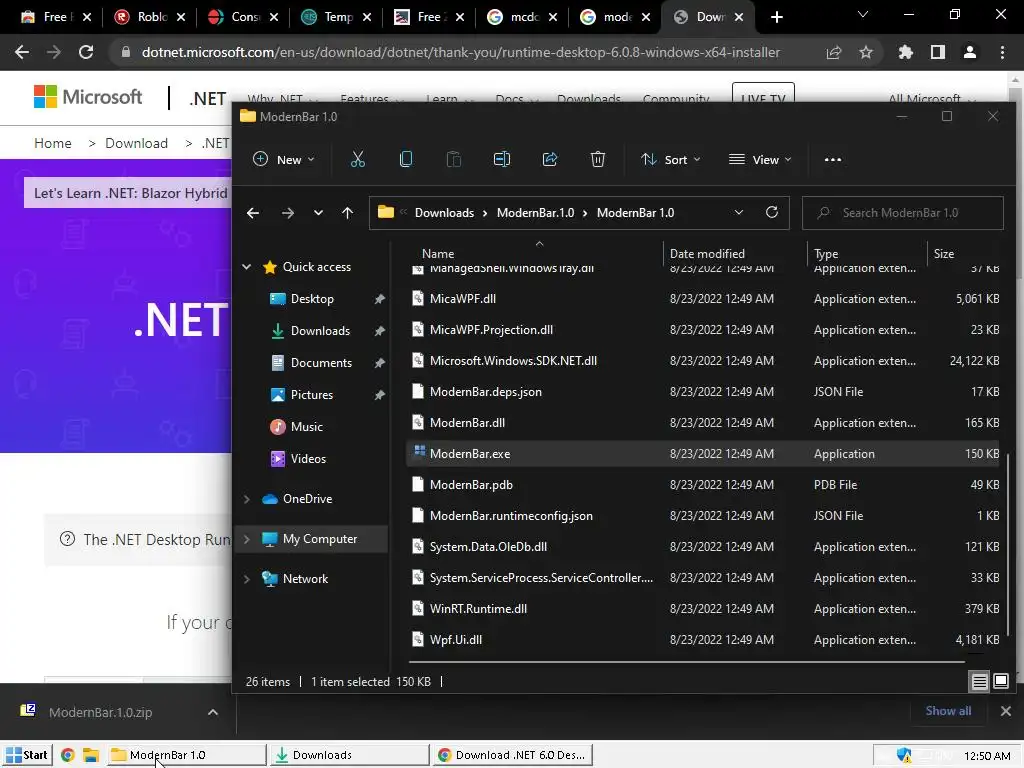Bookmark this page with the star icon
The width and height of the screenshot is (1024, 768).
tap(866, 52)
